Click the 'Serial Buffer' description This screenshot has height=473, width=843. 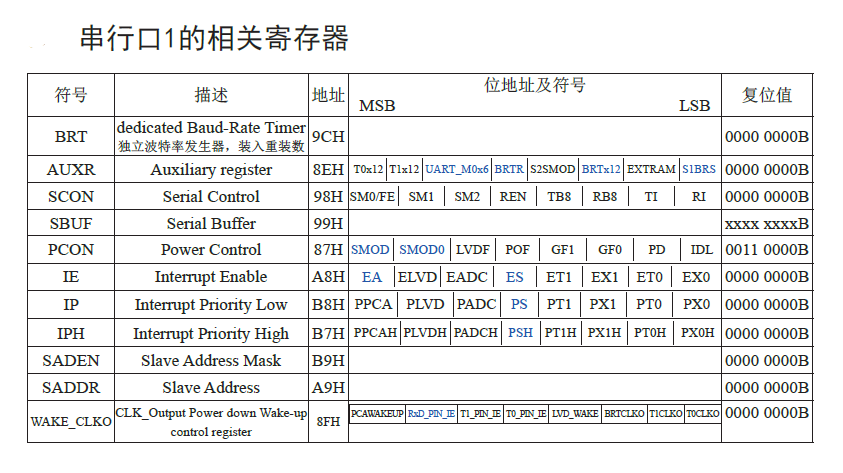(211, 224)
